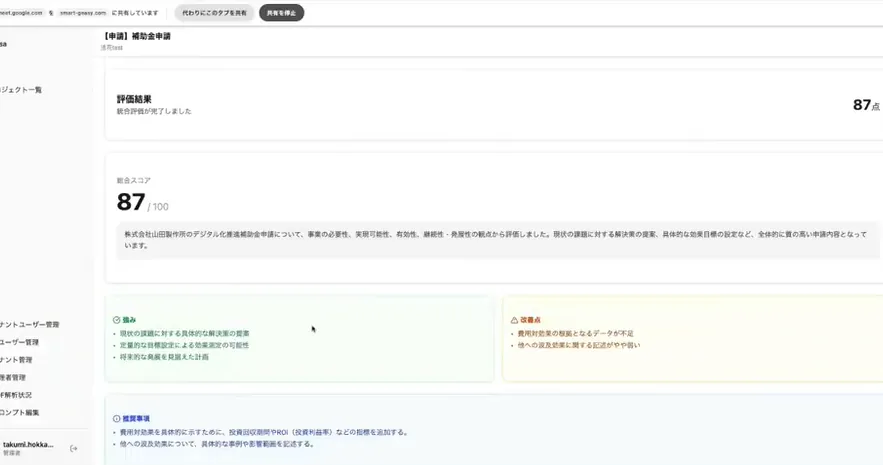
Task: Click the 評価結果 heading
Action: (x=134, y=99)
